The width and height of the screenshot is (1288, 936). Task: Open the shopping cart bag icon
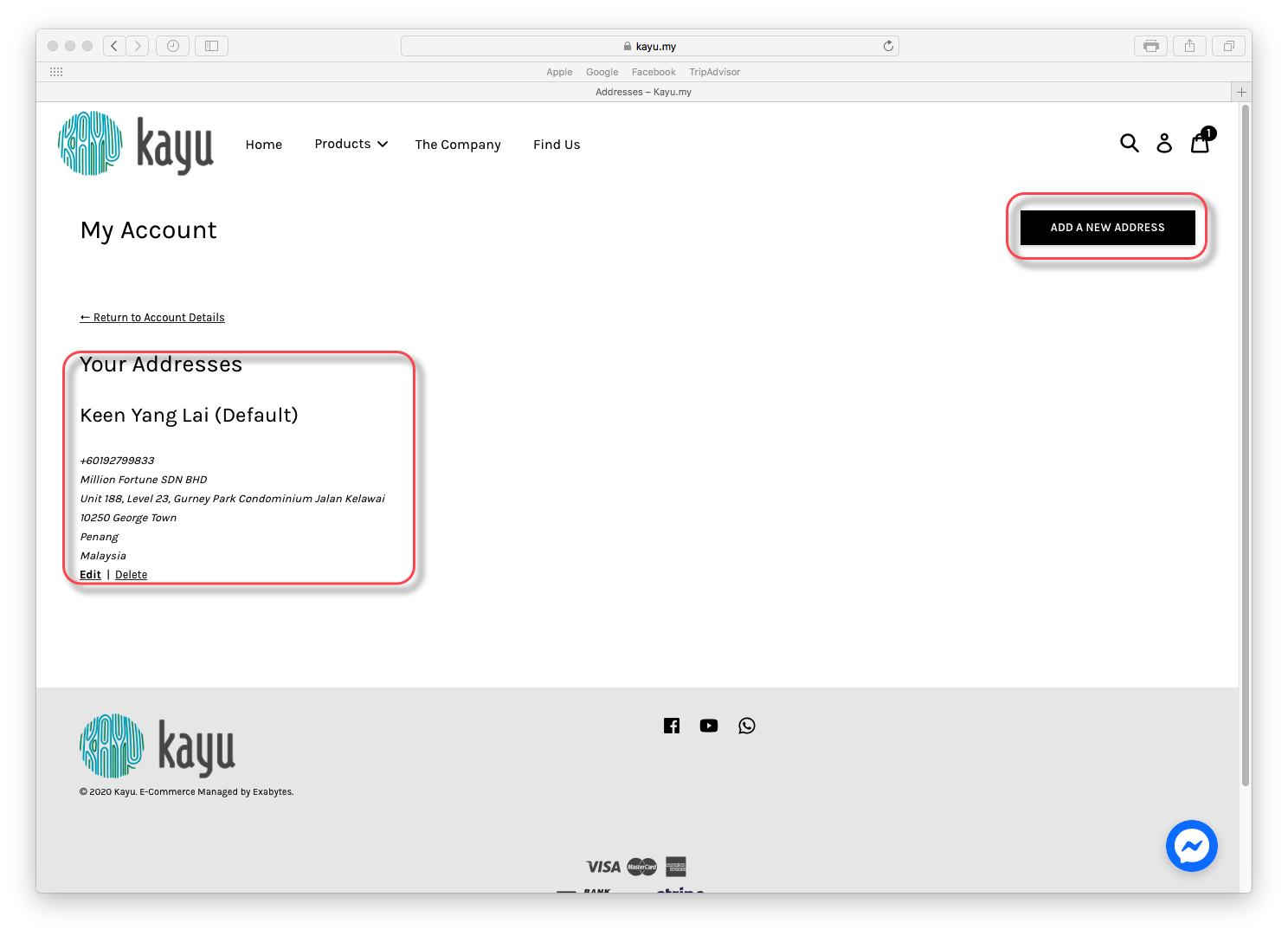(1200, 143)
